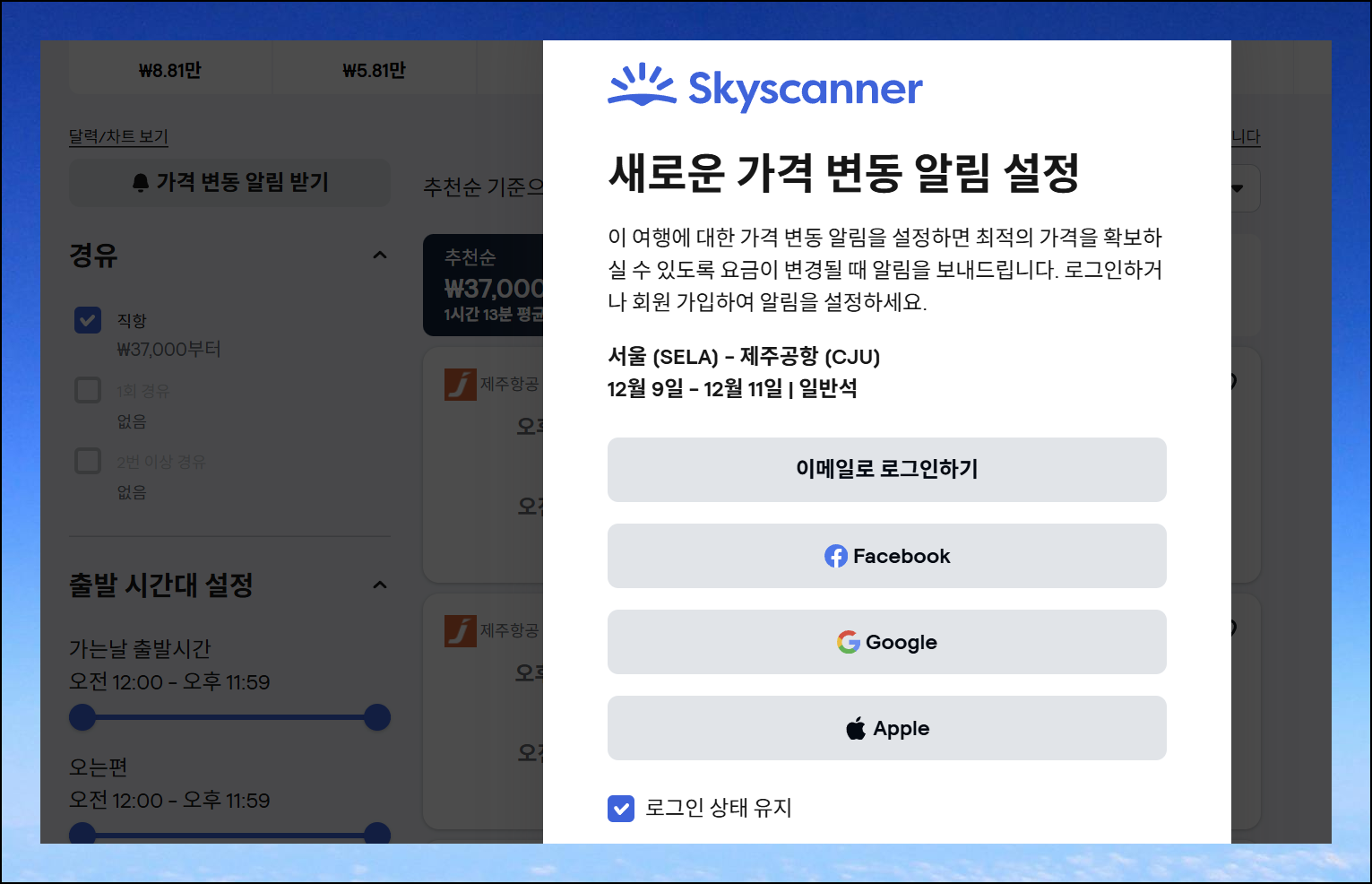Click ₩37,000부터 price under 직항
The width and height of the screenshot is (1372, 884).
click(169, 349)
